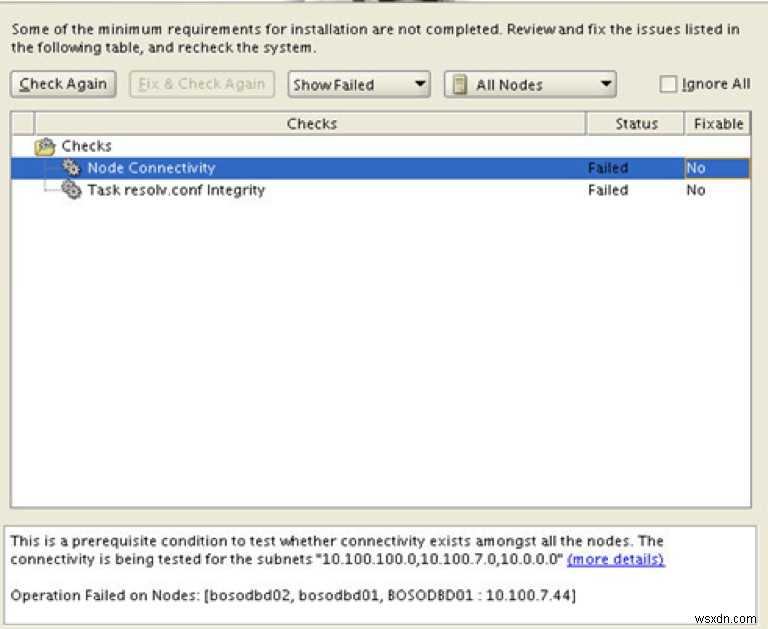Click Failed status for Node Connectivity
Viewport: 768px width, 629px height.
coord(608,168)
